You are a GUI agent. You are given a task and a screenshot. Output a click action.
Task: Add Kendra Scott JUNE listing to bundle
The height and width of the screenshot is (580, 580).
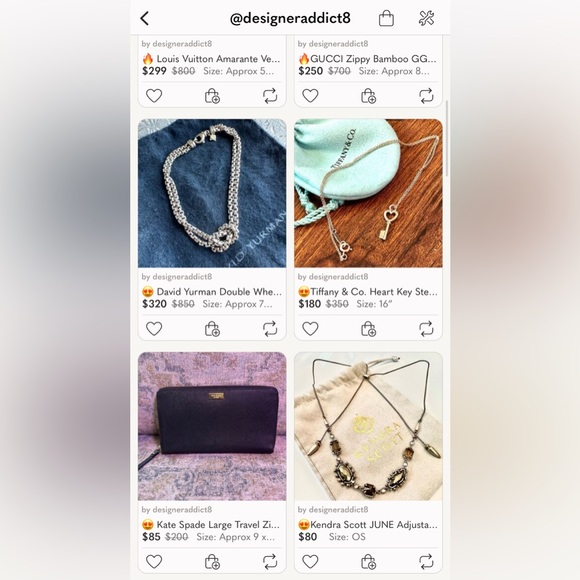point(368,562)
